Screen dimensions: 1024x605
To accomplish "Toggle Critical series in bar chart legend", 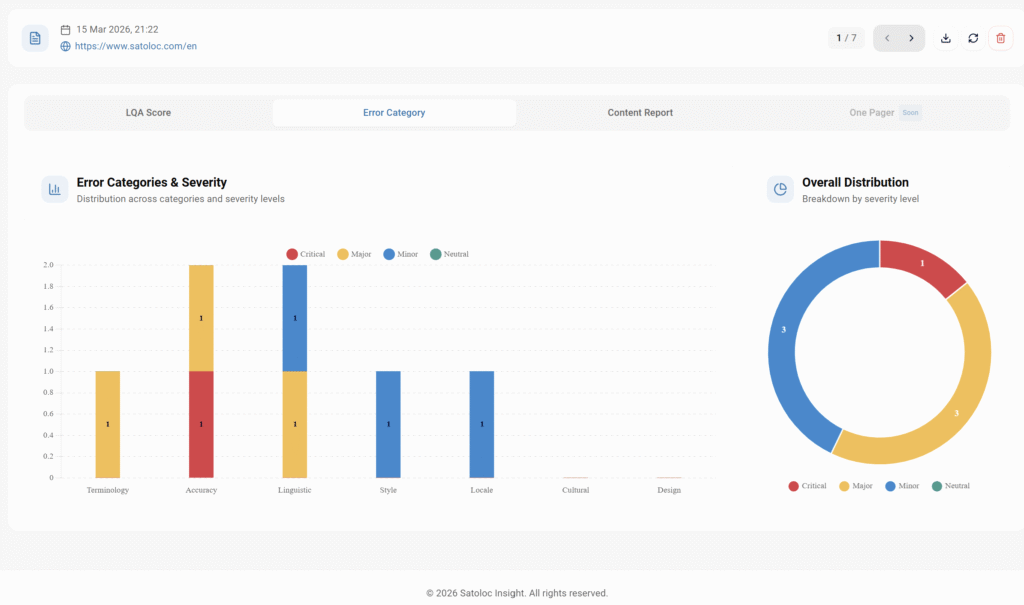I will coord(305,254).
